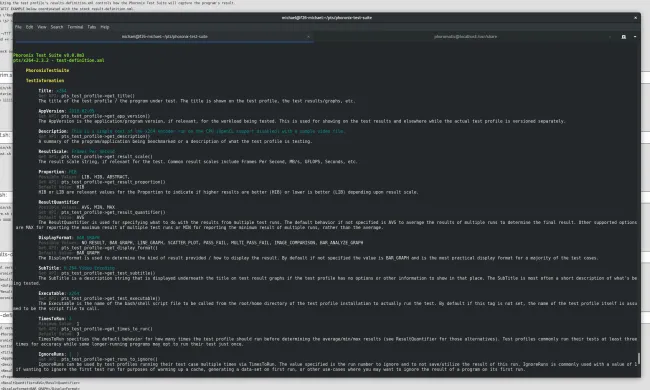Close the terminal window
Image resolution: width=650 pixels, height=390 pixels.
(x=635, y=18)
